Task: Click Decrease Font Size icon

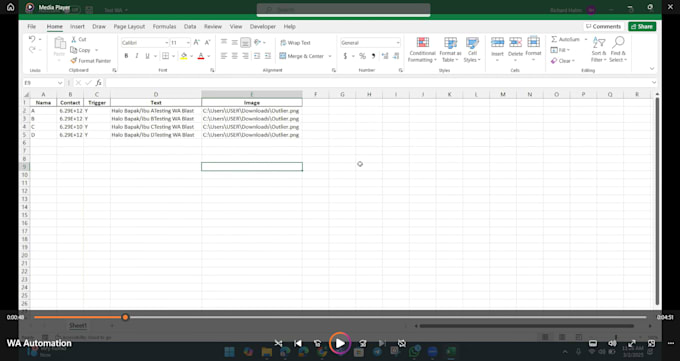Action: point(207,43)
